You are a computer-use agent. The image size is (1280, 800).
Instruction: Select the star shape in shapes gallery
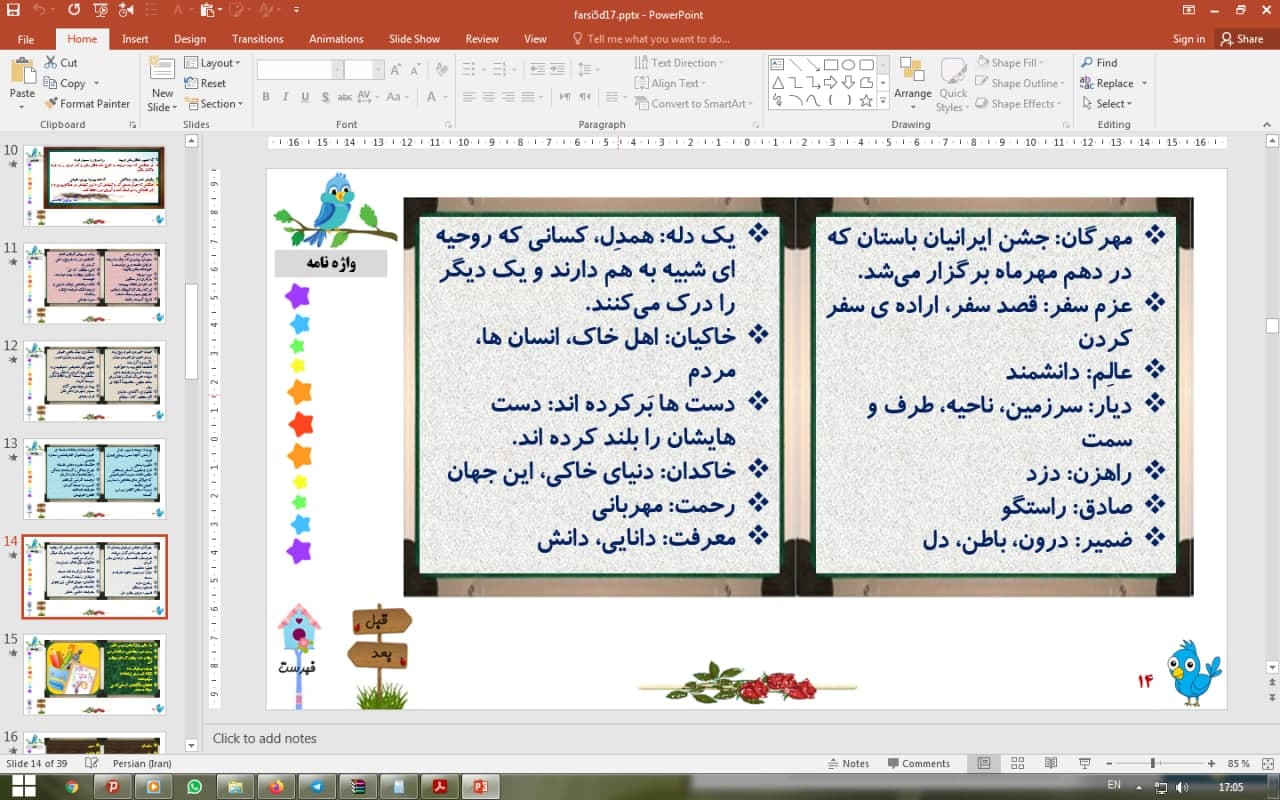tap(866, 101)
